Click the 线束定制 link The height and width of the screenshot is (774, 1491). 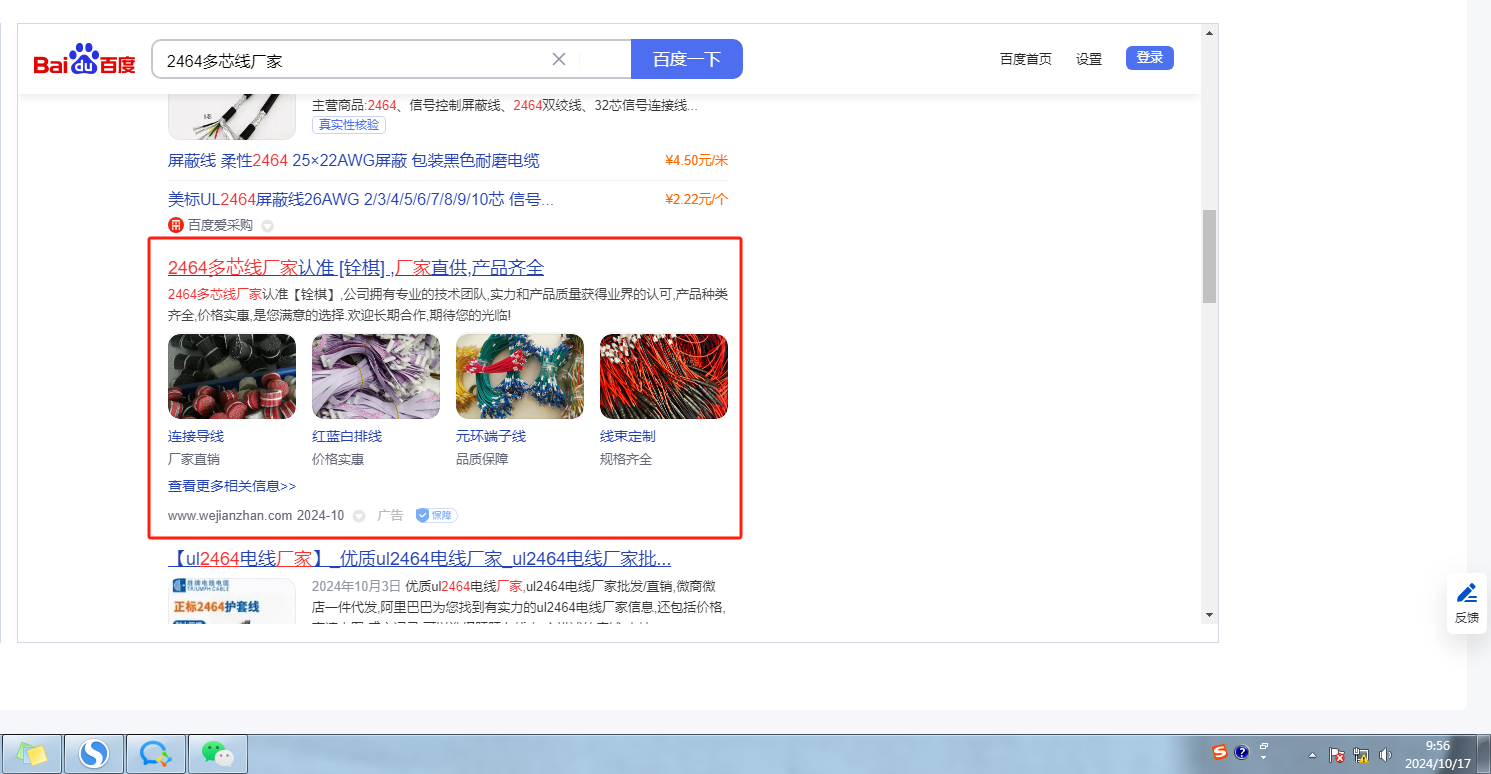pos(628,436)
